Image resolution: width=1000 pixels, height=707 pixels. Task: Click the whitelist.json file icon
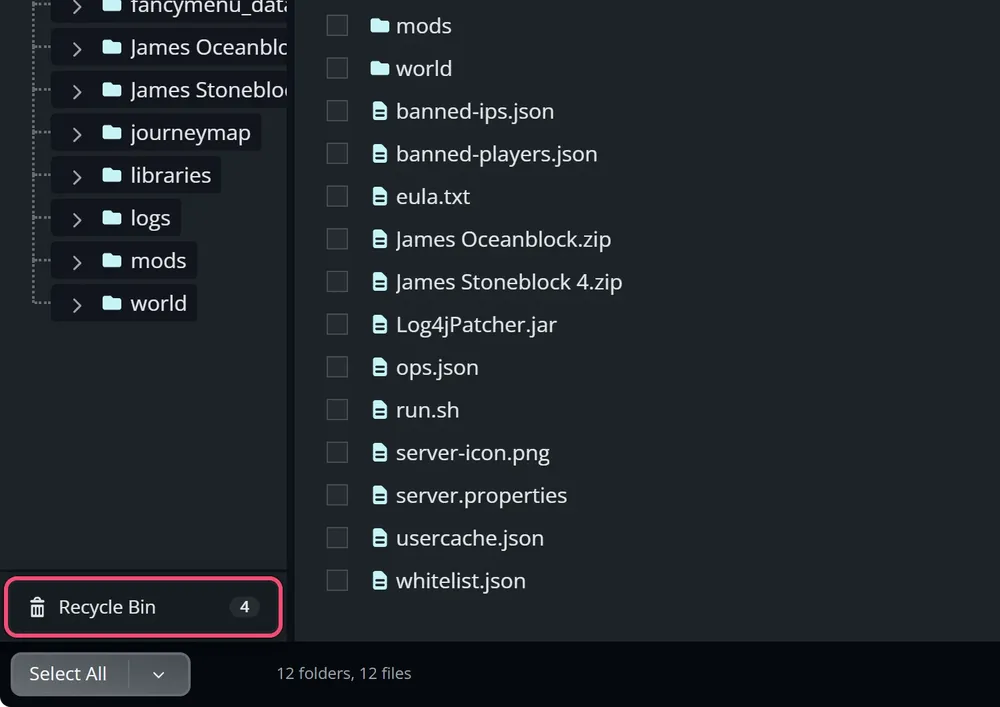pos(379,581)
